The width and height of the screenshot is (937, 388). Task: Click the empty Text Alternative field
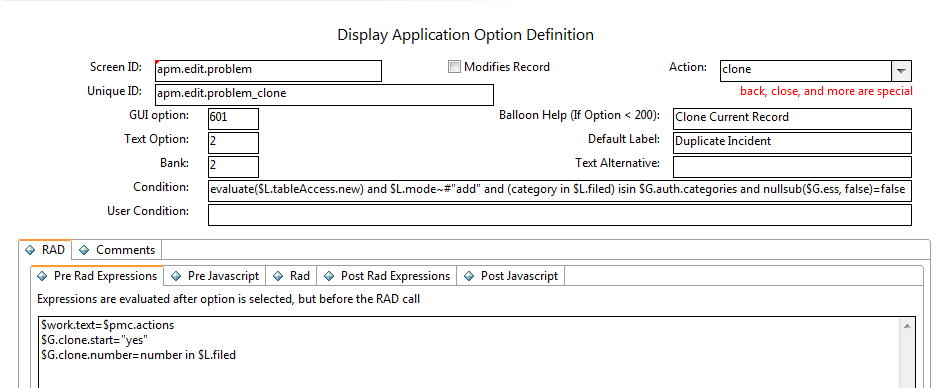click(792, 166)
